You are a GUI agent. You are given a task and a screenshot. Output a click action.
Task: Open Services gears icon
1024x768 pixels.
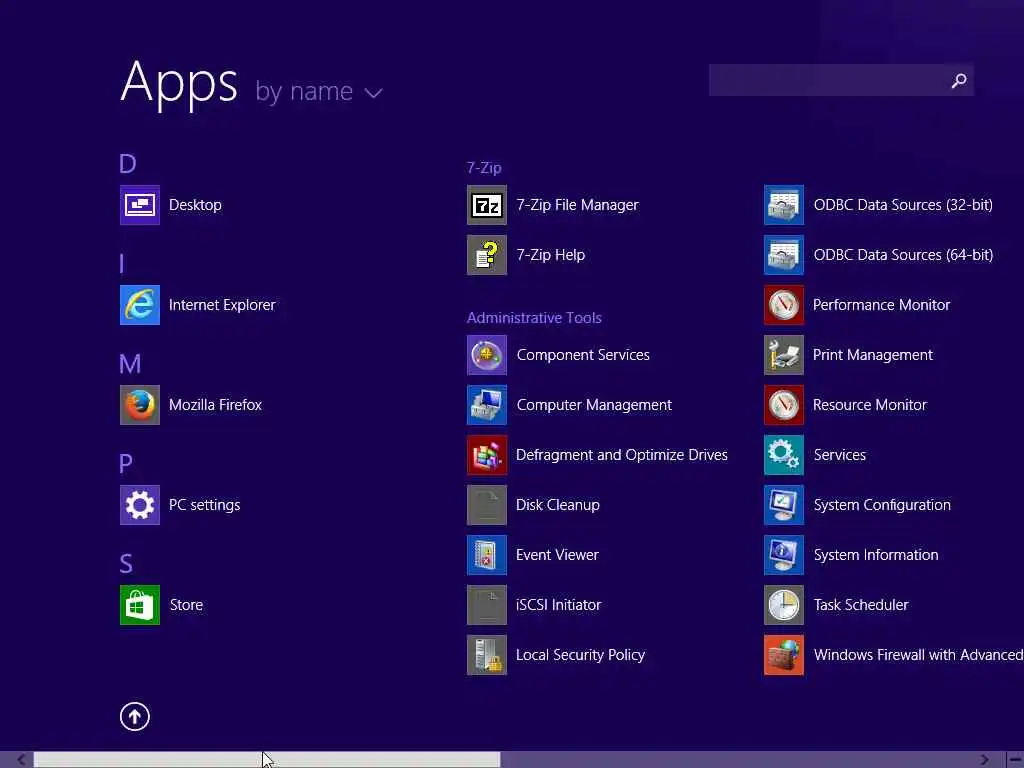(784, 455)
